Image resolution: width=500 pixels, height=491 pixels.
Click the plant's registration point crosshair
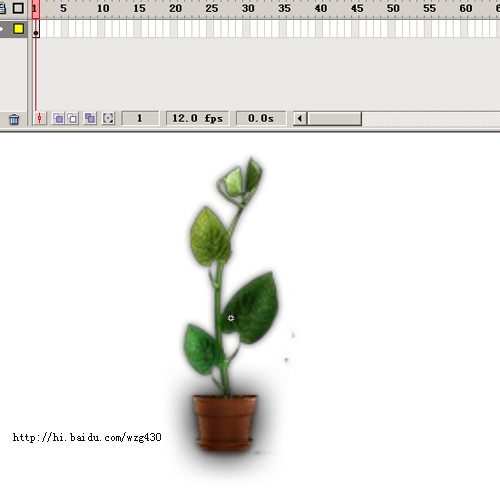point(231,318)
